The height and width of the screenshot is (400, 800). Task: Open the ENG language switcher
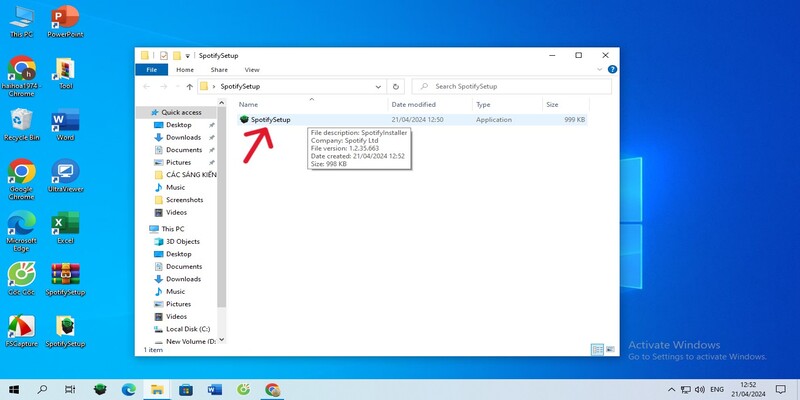click(717, 390)
